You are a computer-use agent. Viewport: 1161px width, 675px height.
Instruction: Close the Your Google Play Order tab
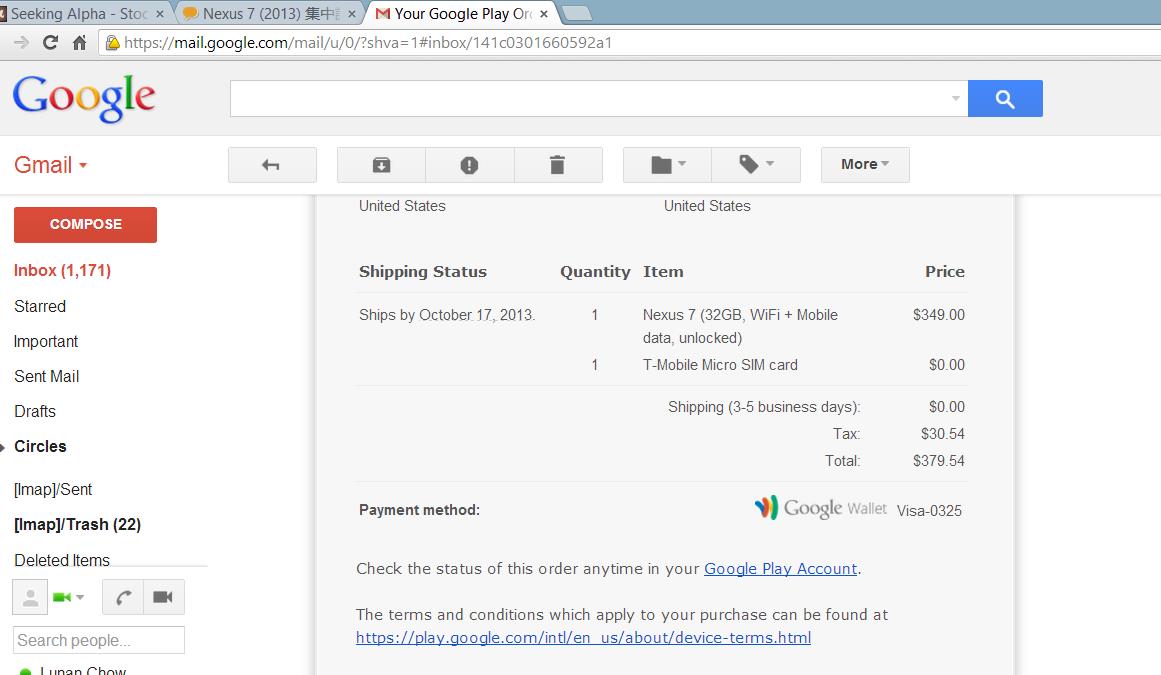[543, 14]
